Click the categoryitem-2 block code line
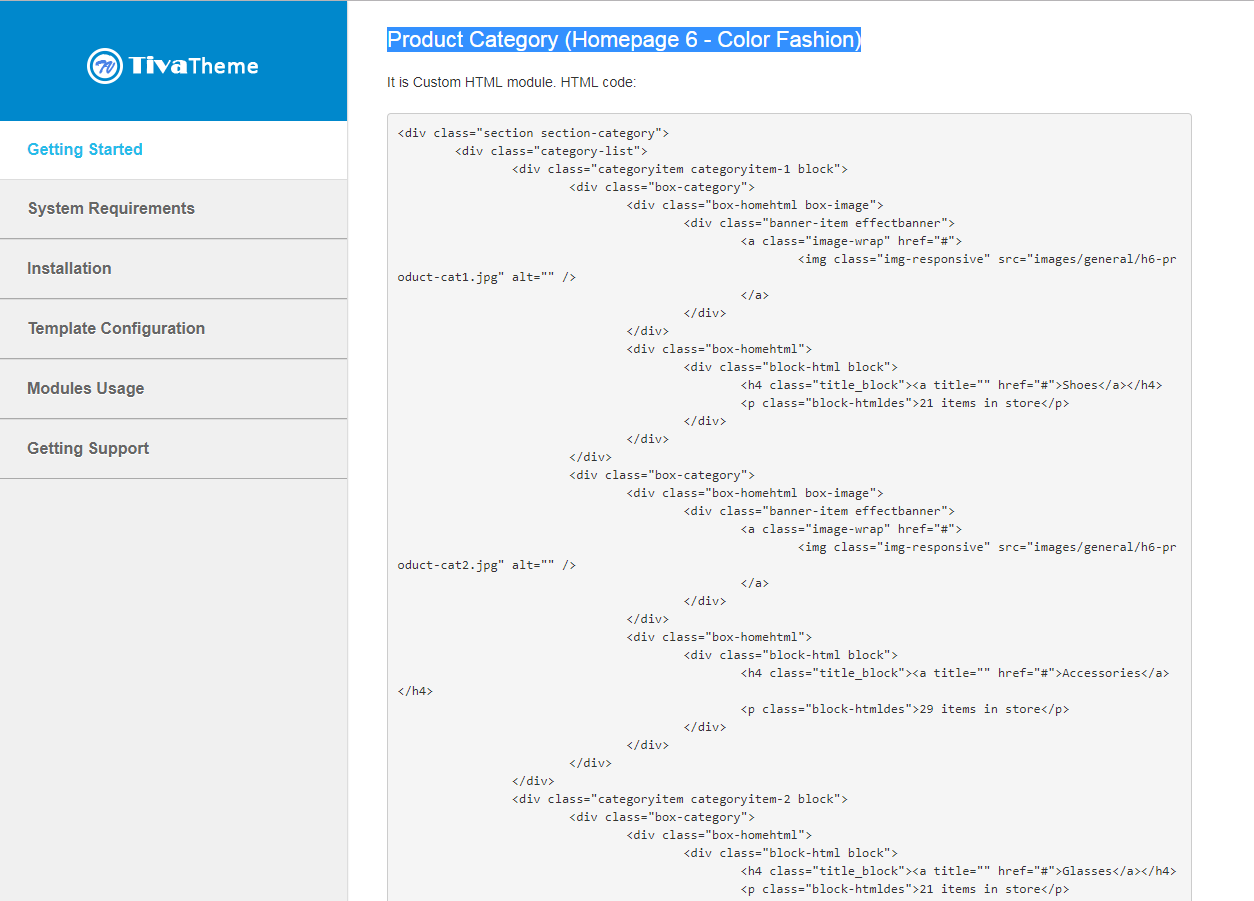 680,799
